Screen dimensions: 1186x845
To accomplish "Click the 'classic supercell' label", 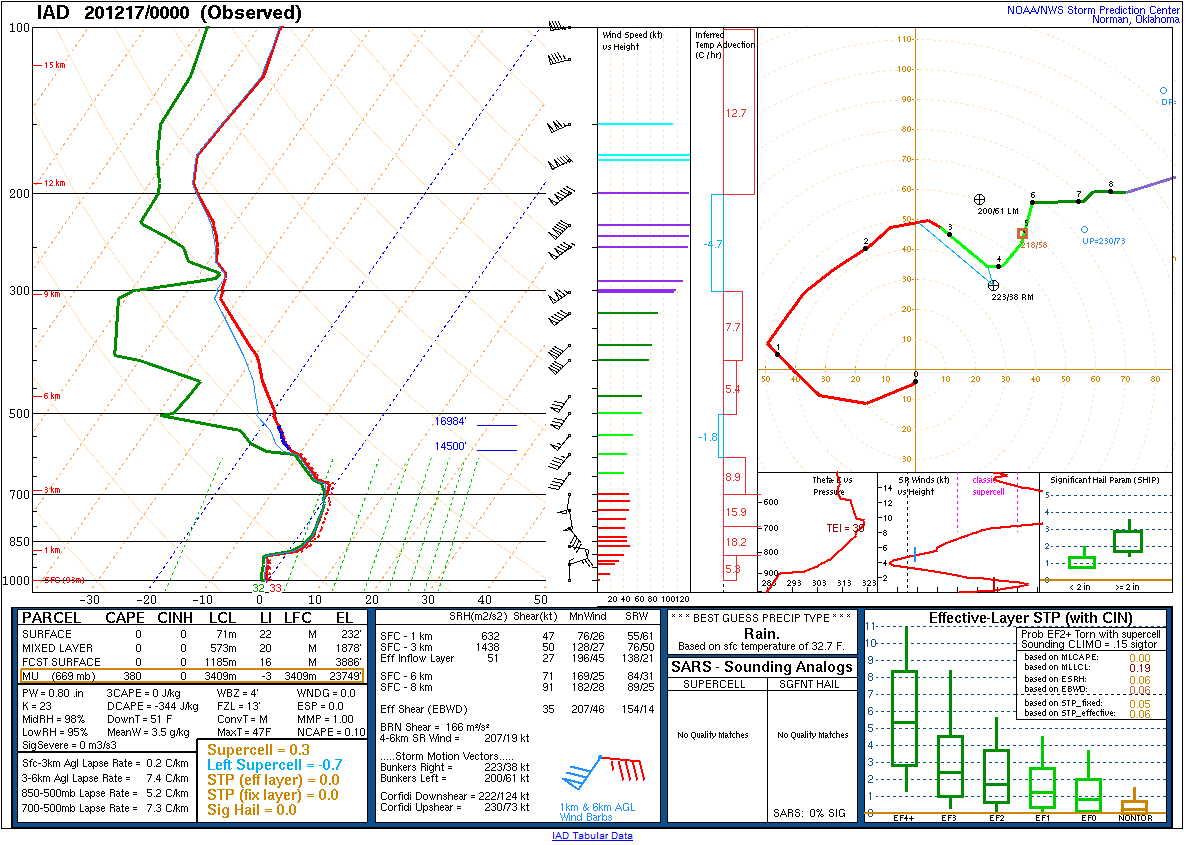I will [988, 486].
